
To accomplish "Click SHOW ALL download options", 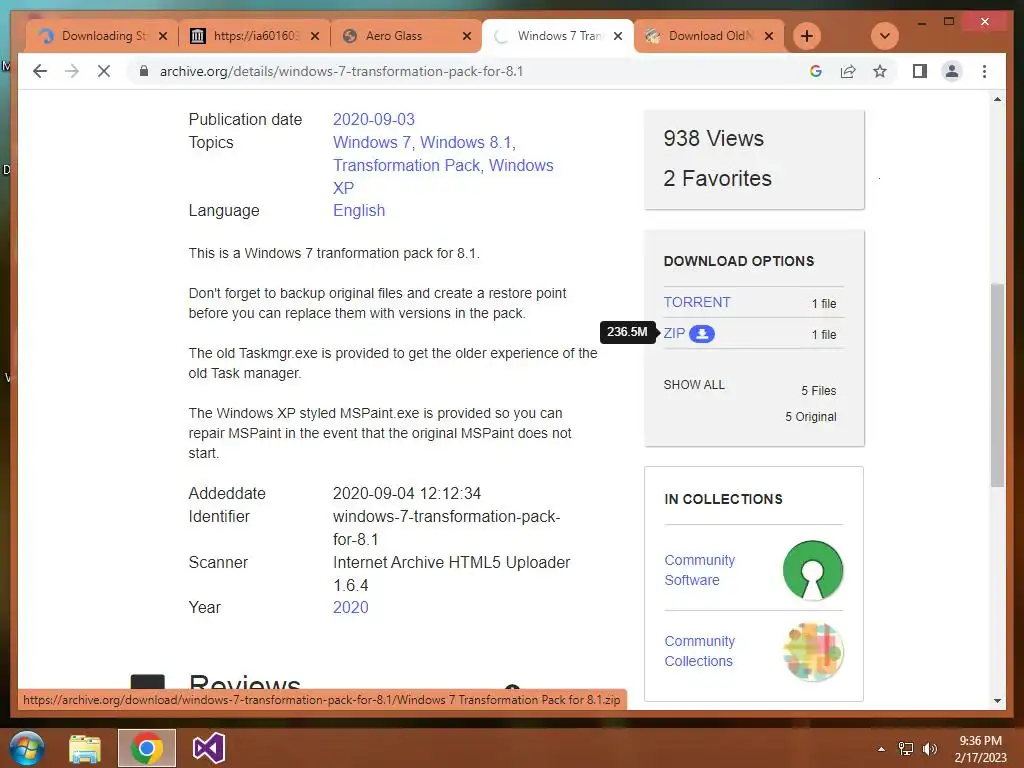I will 694,385.
